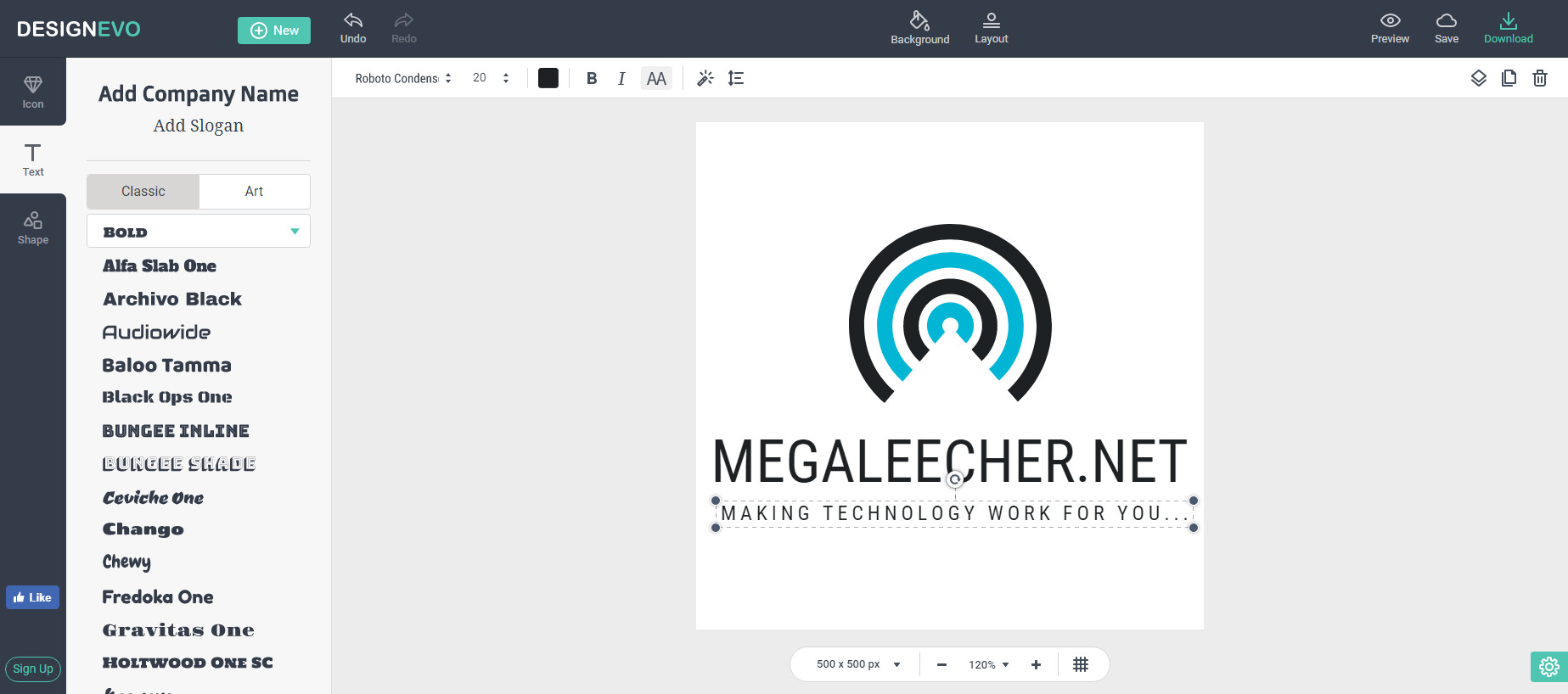Duplicate the selected element
1568x694 pixels.
(1509, 78)
